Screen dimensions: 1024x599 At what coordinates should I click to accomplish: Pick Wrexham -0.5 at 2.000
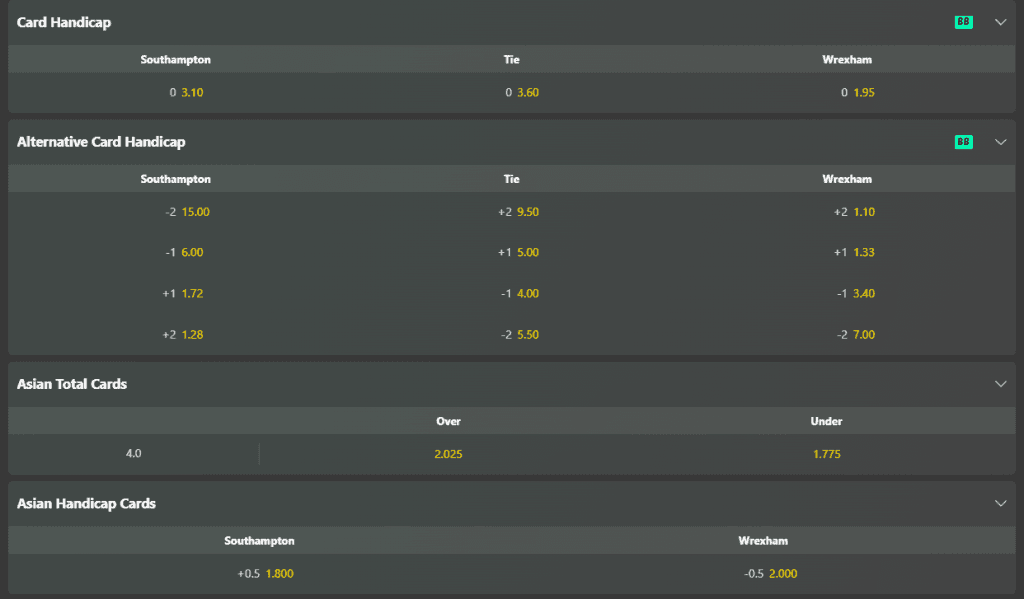pos(763,574)
